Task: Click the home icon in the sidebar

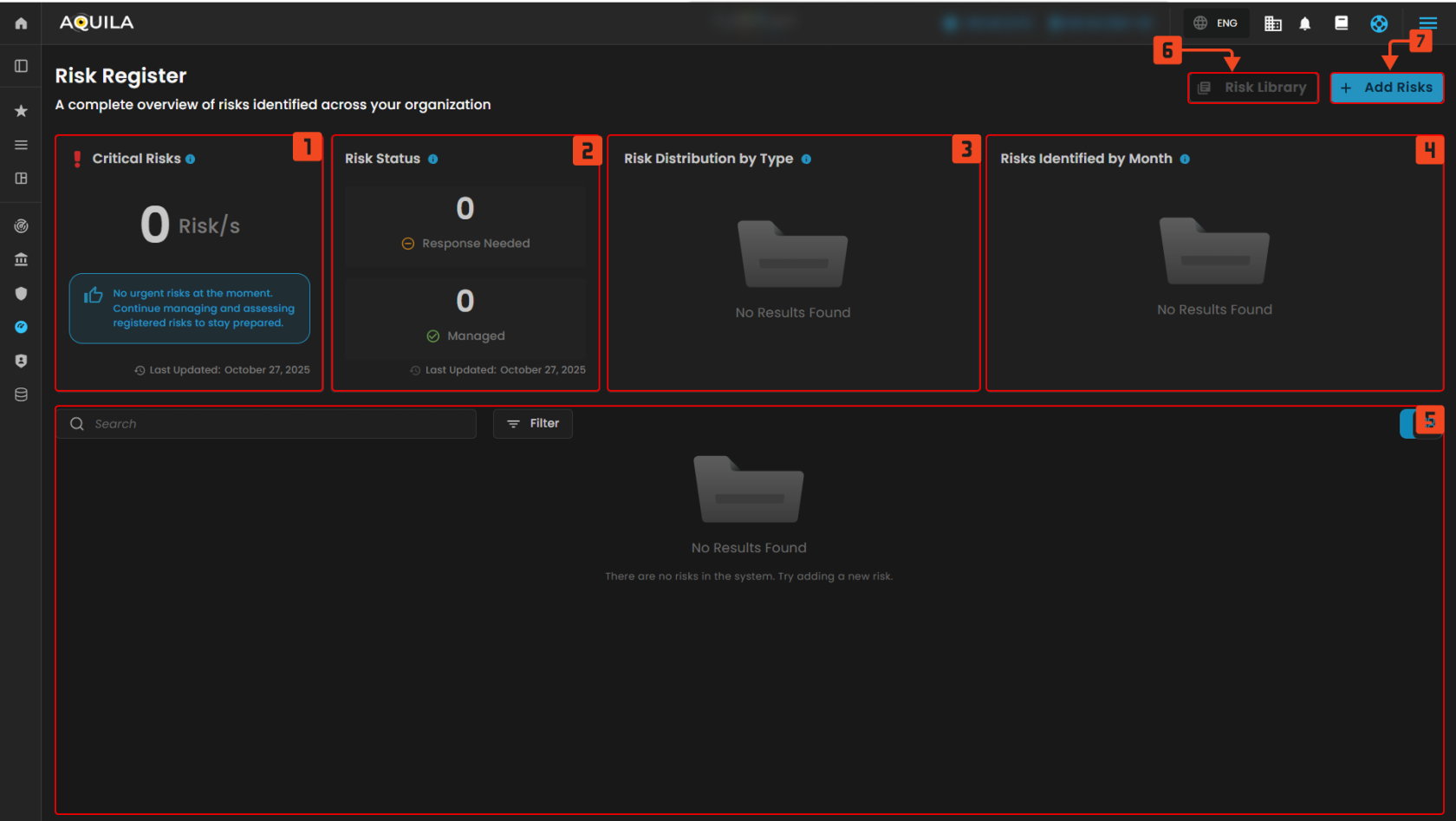Action: pos(21,23)
